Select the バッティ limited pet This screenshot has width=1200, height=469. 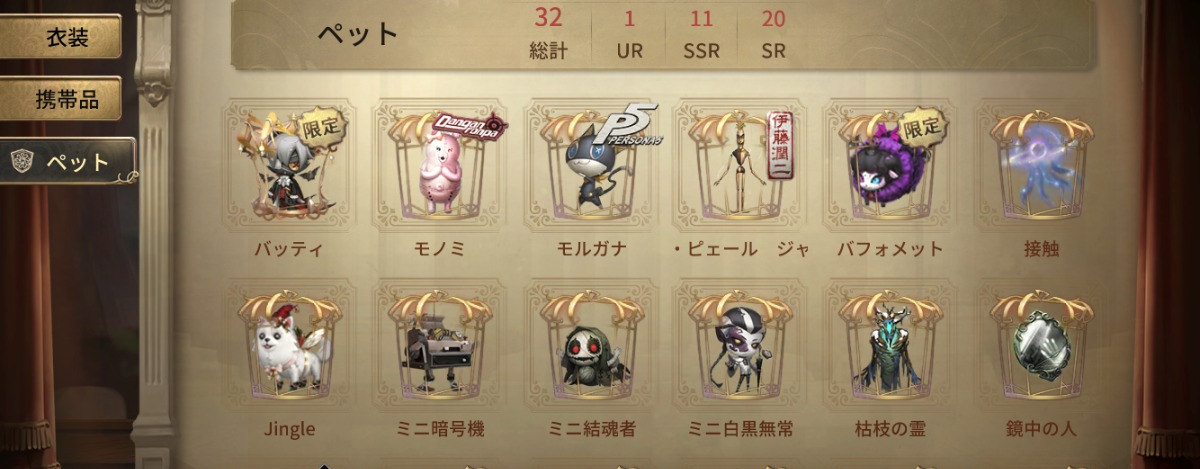(289, 165)
